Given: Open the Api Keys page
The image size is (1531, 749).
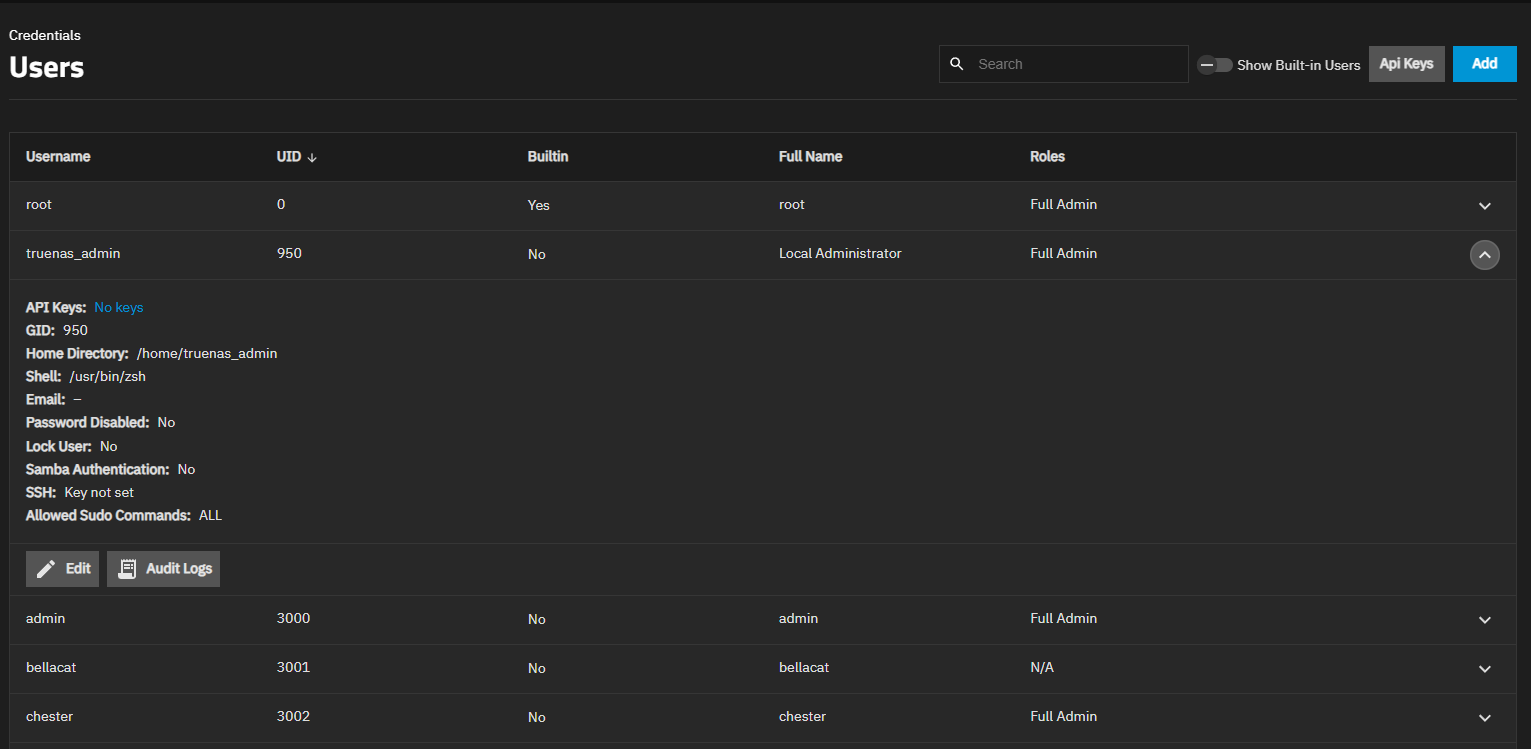Looking at the screenshot, I should pos(1406,64).
